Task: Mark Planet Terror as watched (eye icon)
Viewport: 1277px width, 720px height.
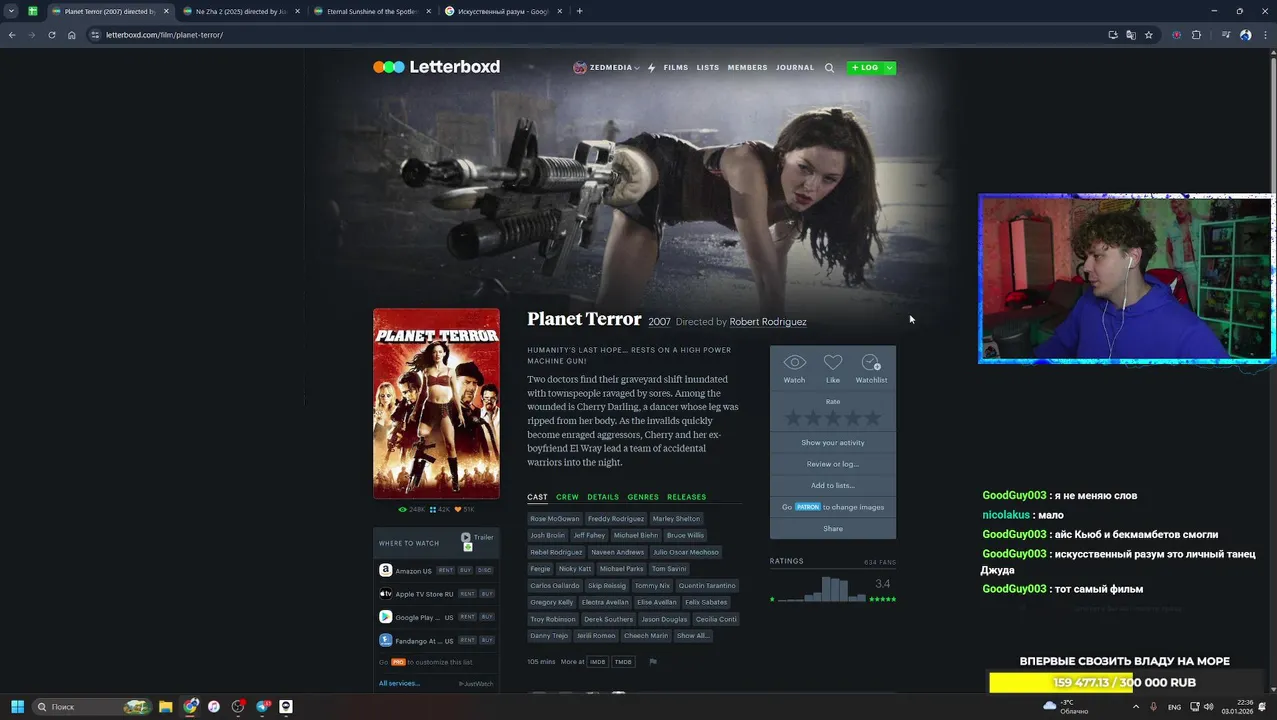Action: [x=794, y=362]
